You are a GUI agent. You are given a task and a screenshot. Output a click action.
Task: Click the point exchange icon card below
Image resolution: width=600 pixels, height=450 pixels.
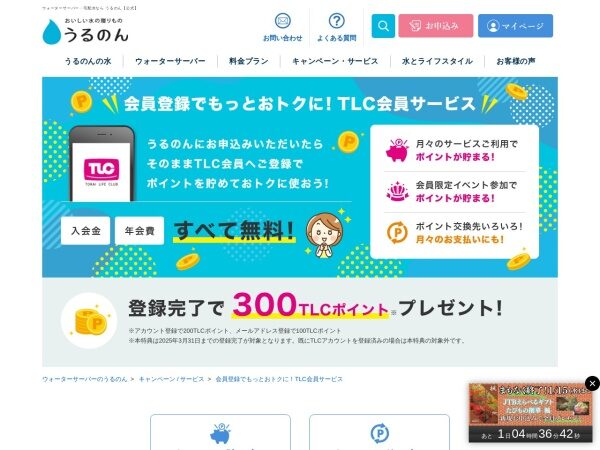(380, 432)
